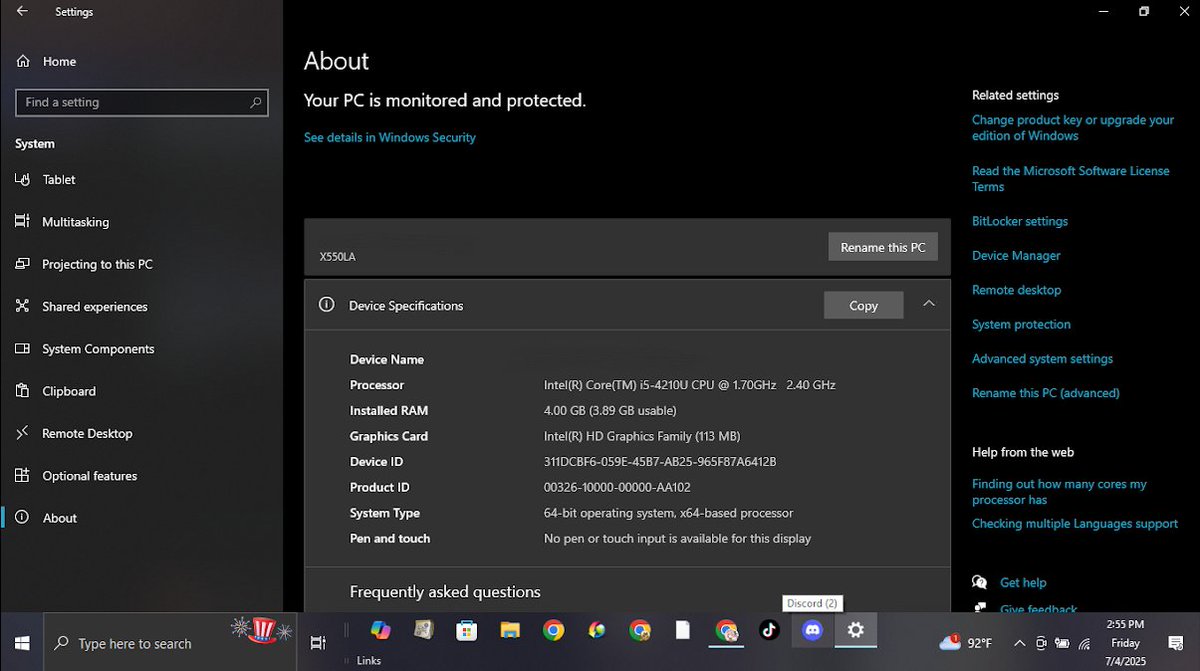Open Checking multiple Languages support link
The image size is (1200, 671).
(x=1075, y=523)
